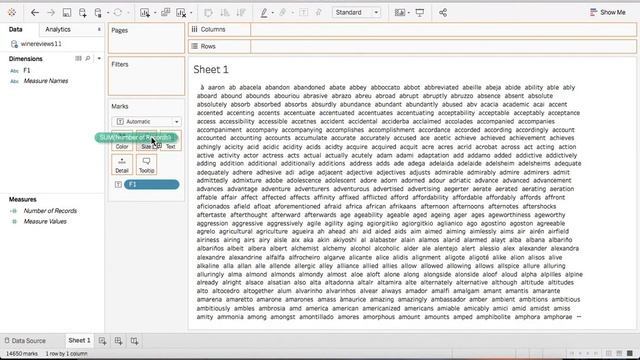Close Data pane with collapse arrow
The width and height of the screenshot is (640, 360).
[x=99, y=29]
